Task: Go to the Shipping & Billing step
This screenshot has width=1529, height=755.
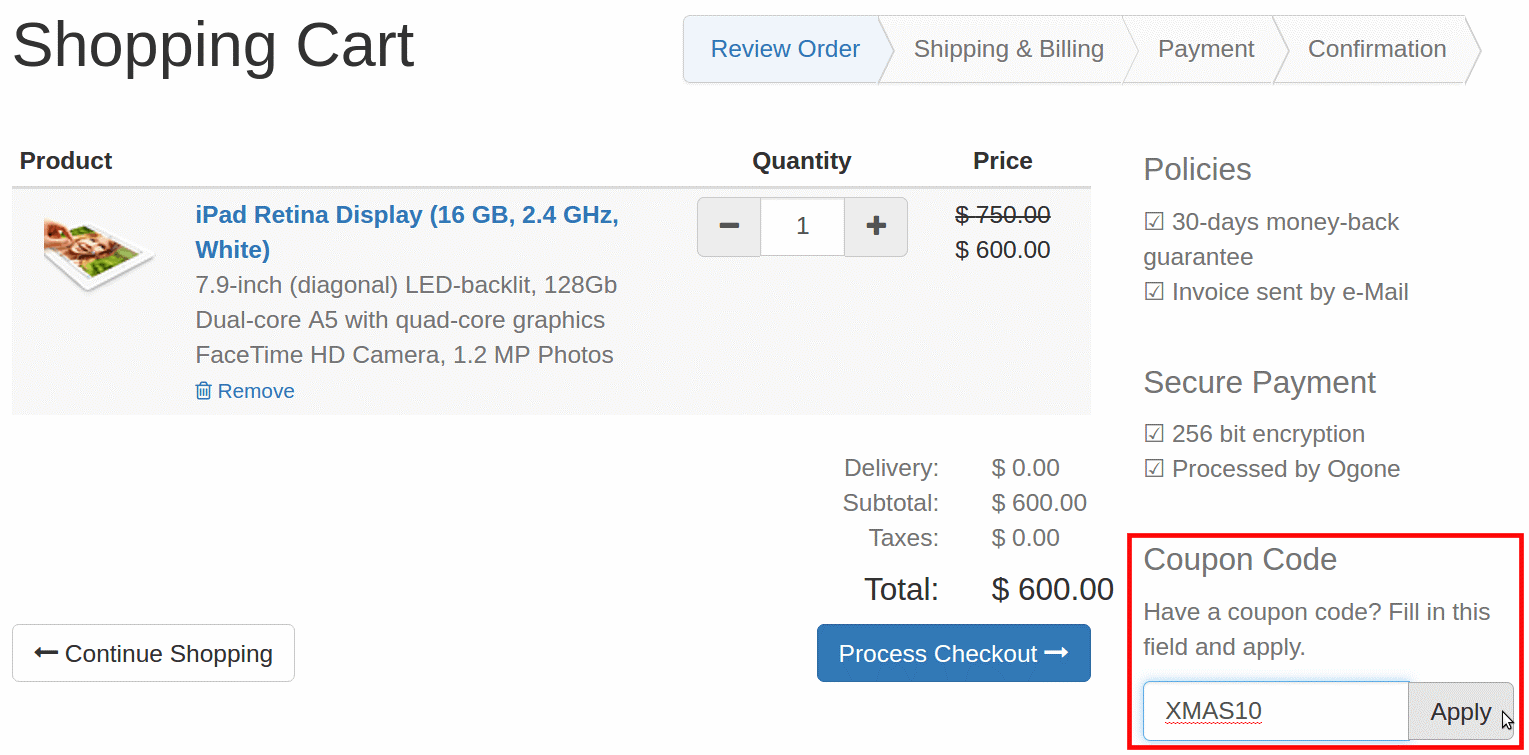Action: 1008,49
